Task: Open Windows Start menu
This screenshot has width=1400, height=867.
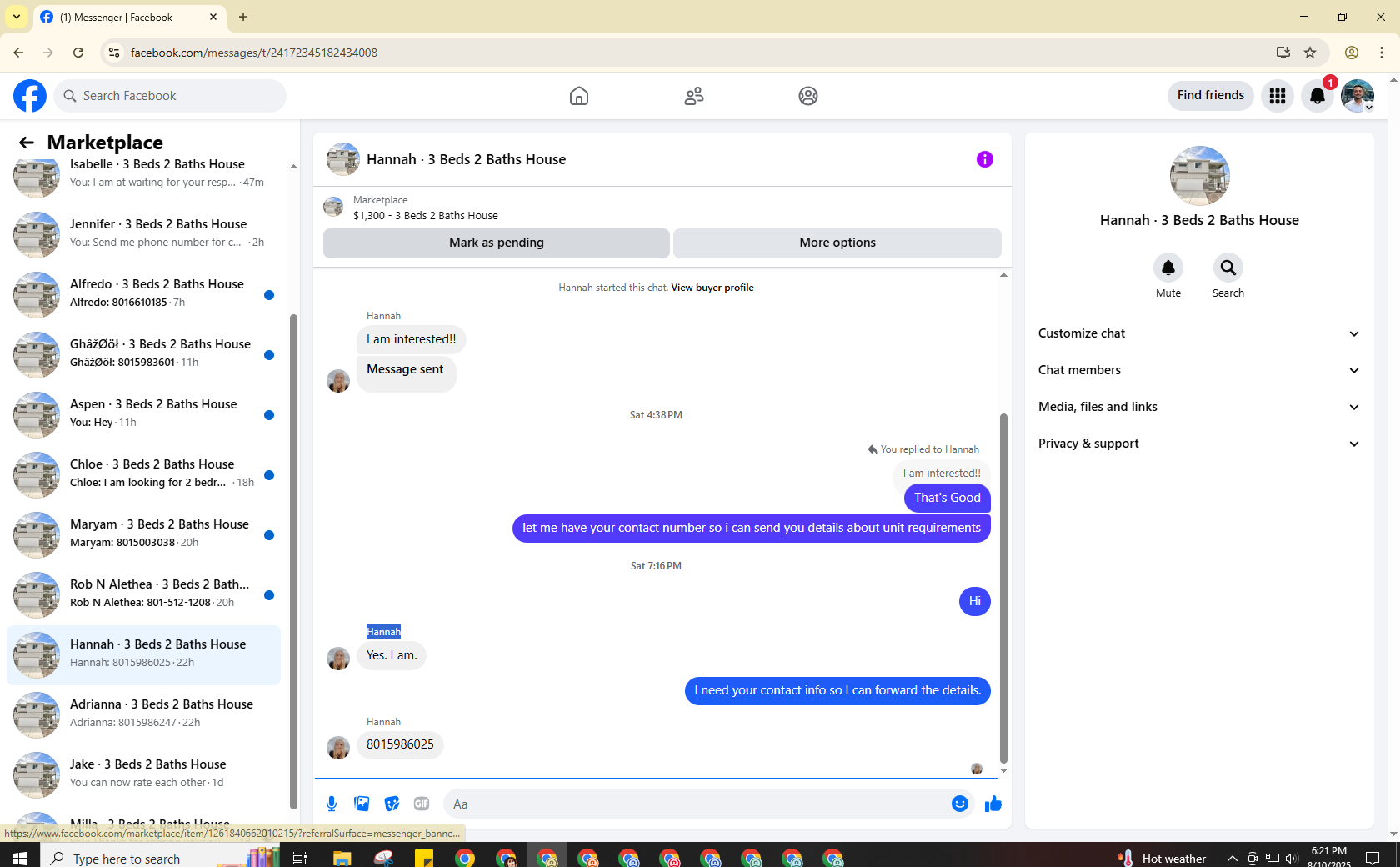Action: (20, 857)
